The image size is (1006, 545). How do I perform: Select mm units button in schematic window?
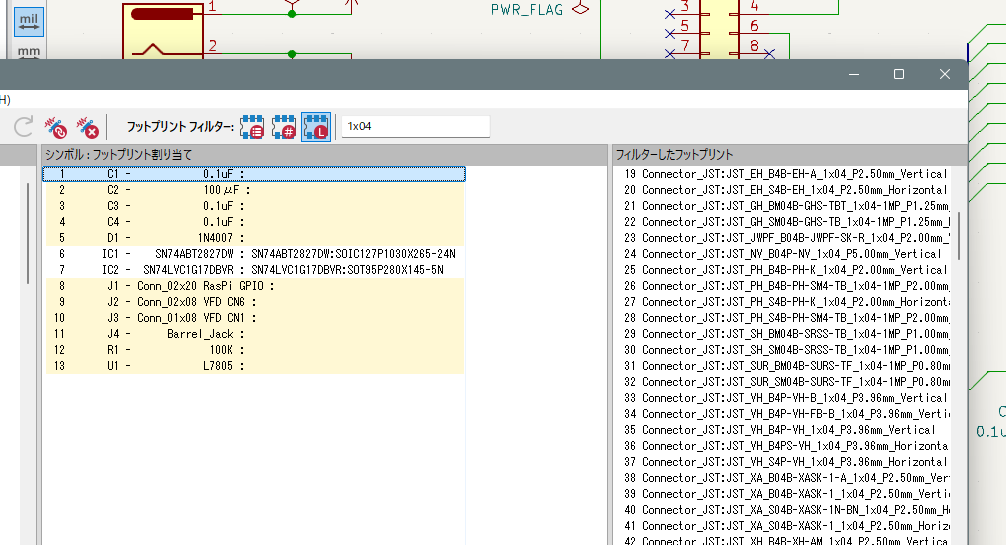[x=29, y=51]
